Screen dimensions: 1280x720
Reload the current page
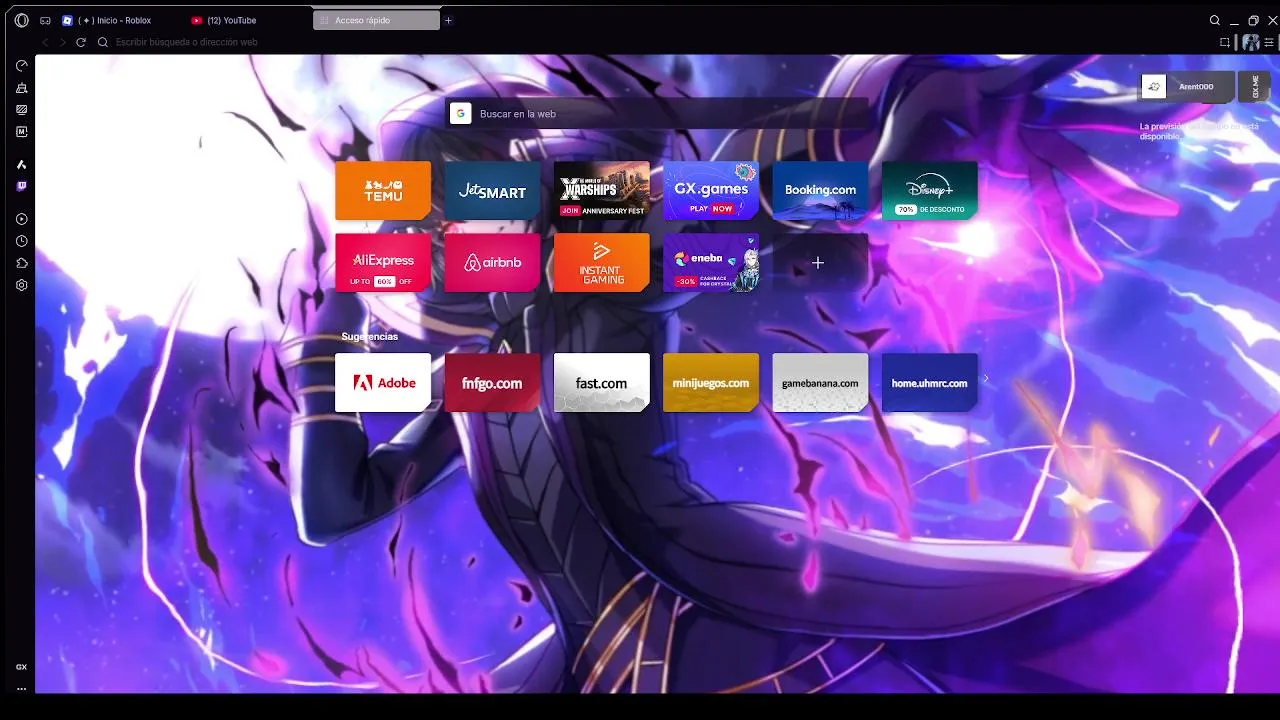pos(81,42)
